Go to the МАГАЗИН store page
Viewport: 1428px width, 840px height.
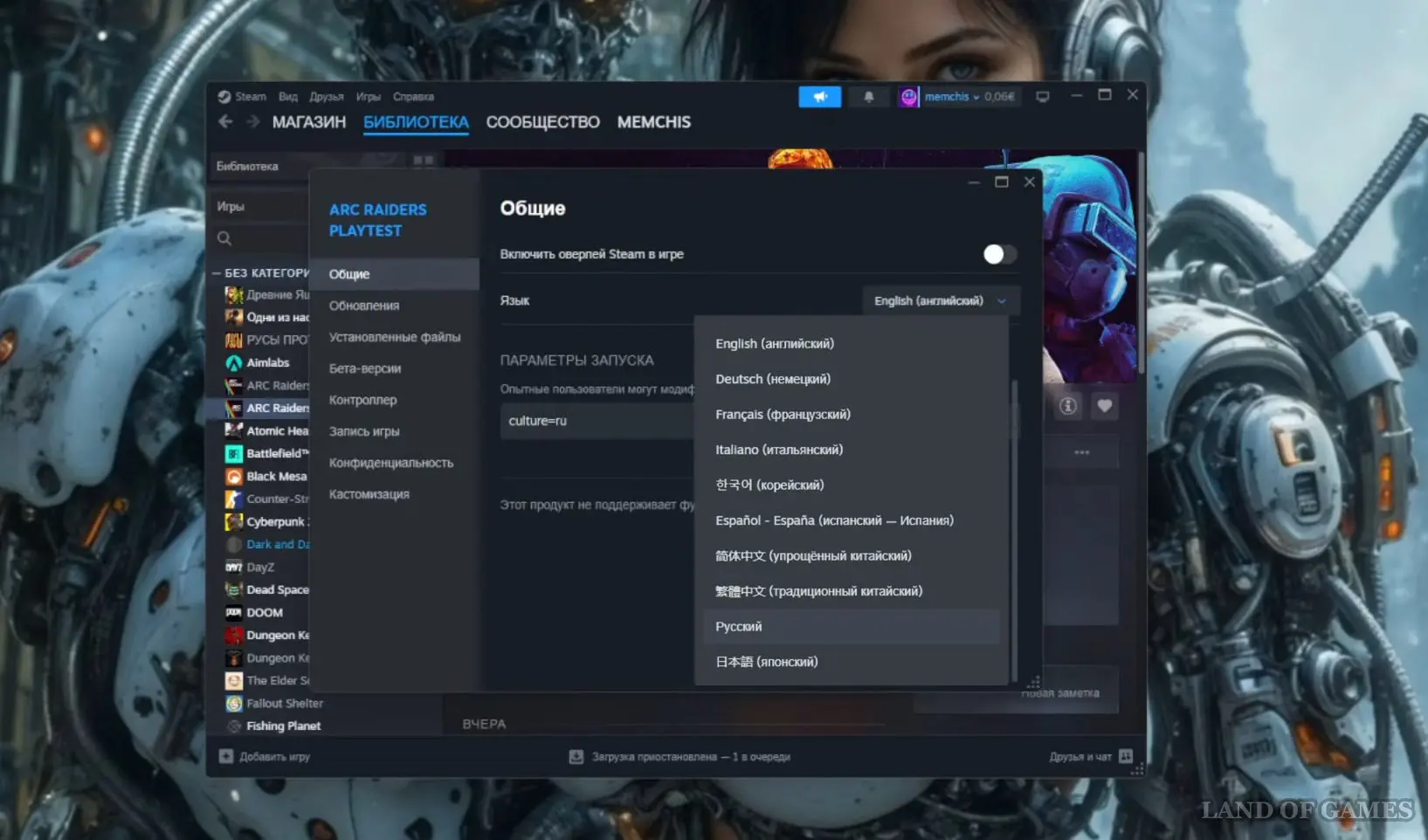(x=309, y=122)
